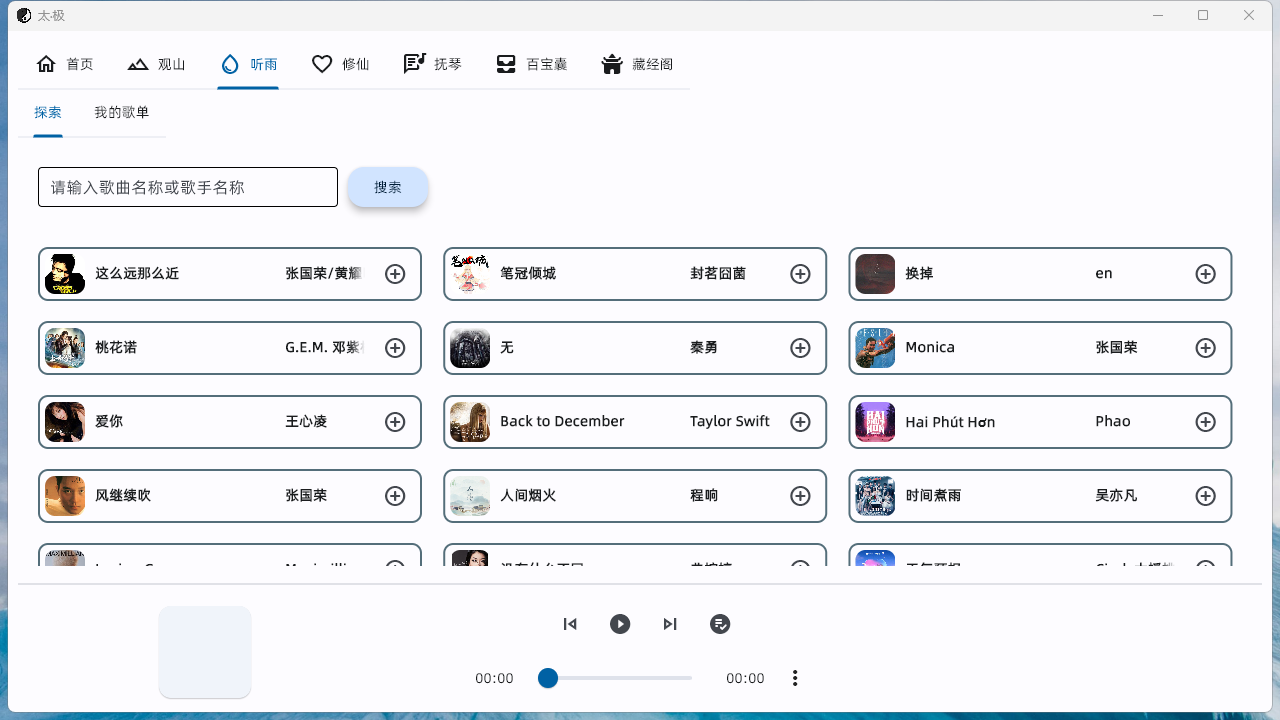Image resolution: width=1280 pixels, height=720 pixels.
Task: Click artist name Phao
Action: pyautogui.click(x=1113, y=421)
